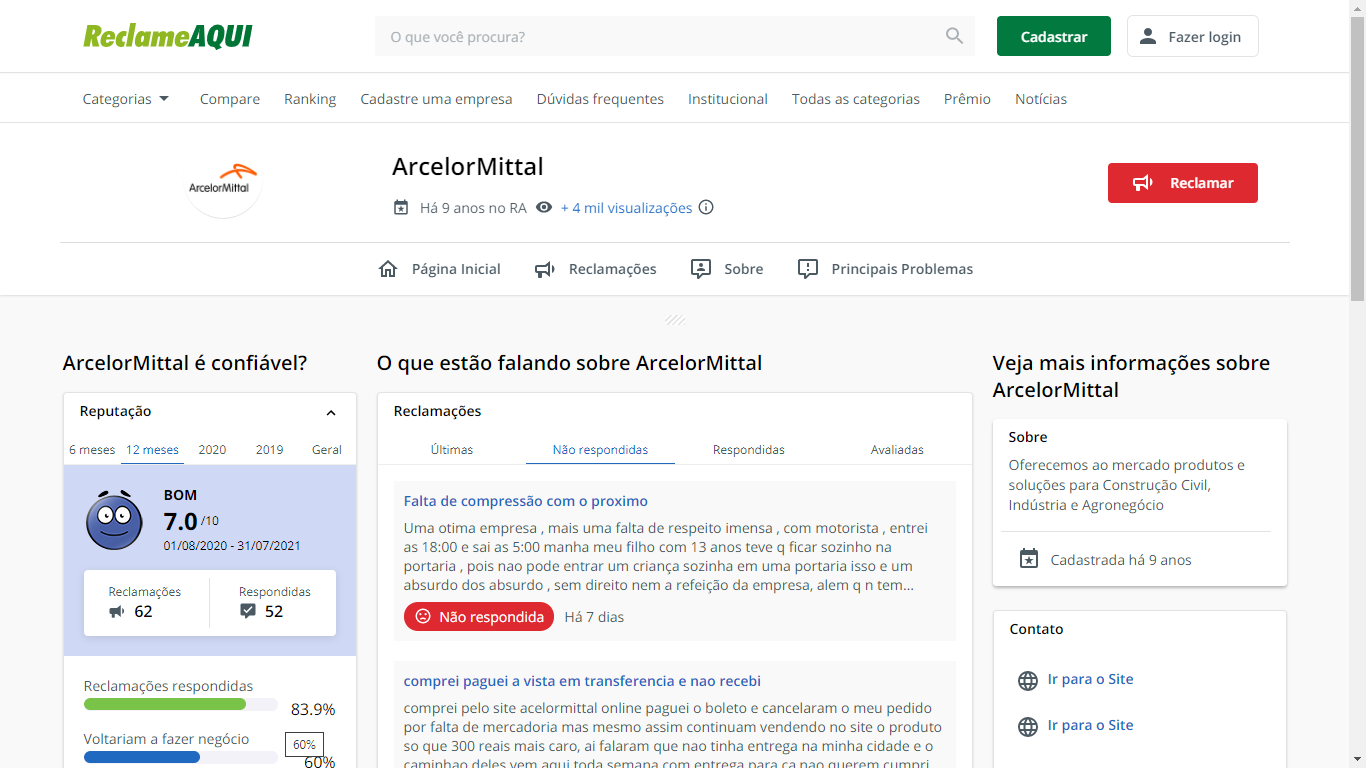Click the Principais Problemas alert icon
This screenshot has height=768, width=1366.
pyautogui.click(x=808, y=269)
